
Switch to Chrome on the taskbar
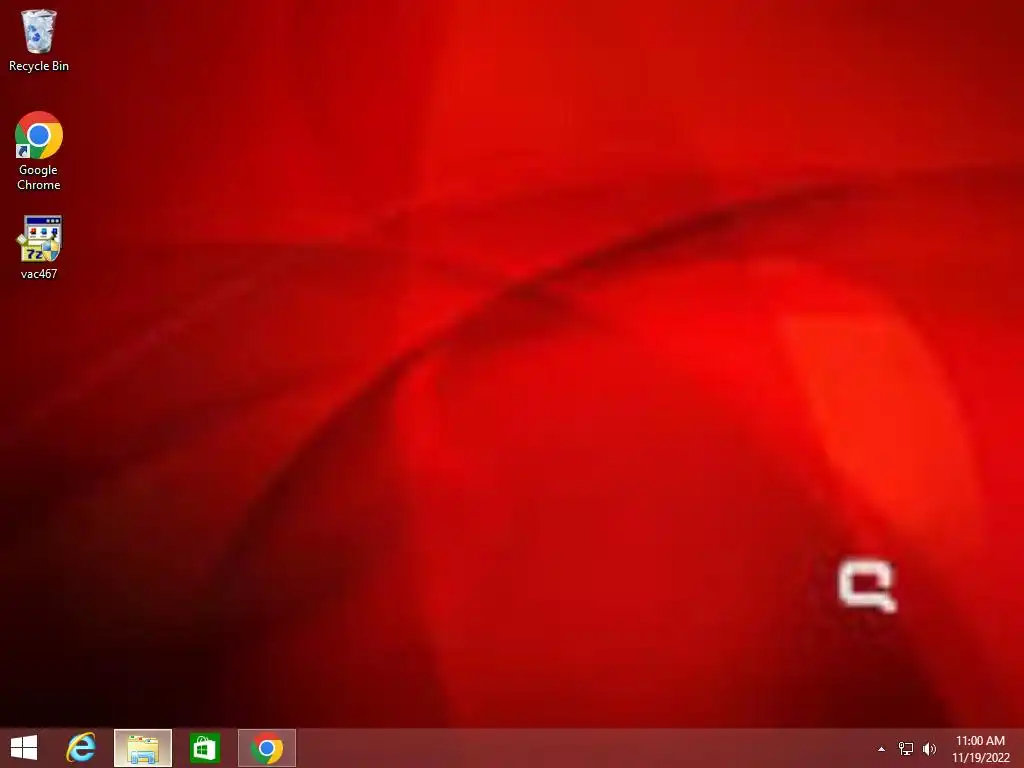tap(266, 748)
